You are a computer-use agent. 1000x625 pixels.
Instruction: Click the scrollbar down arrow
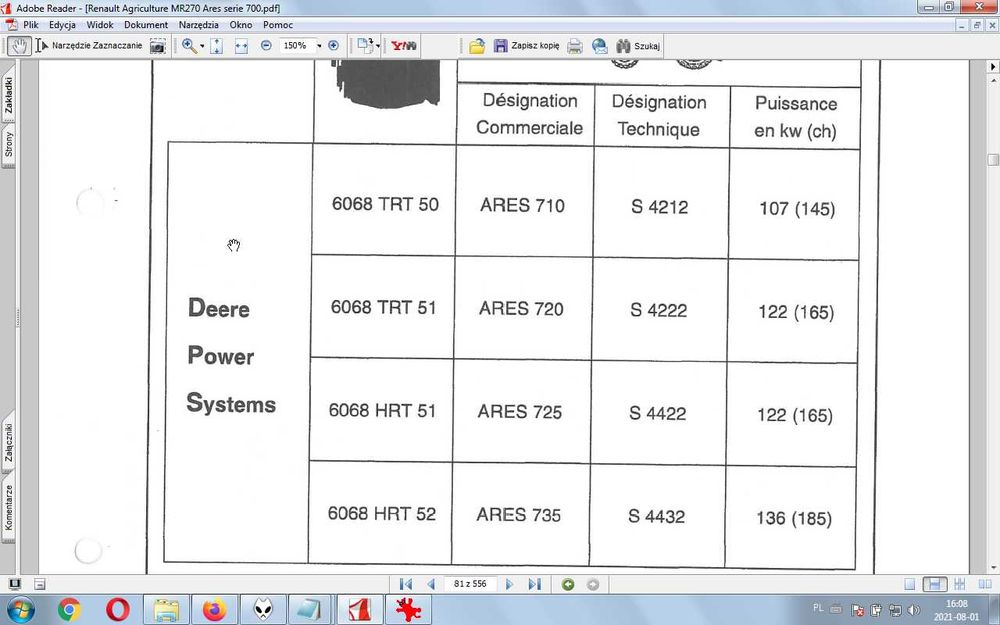(993, 567)
